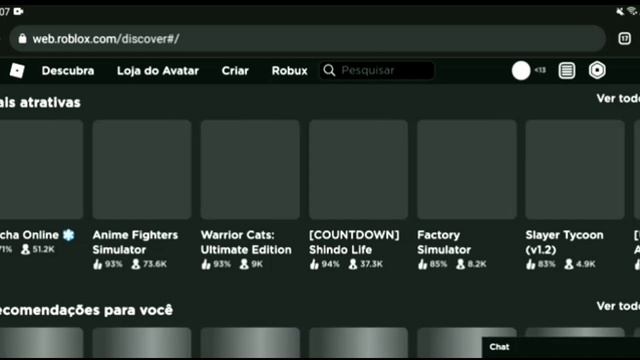Open the Factory Simulator thumbnail
The height and width of the screenshot is (360, 640).
coord(467,169)
